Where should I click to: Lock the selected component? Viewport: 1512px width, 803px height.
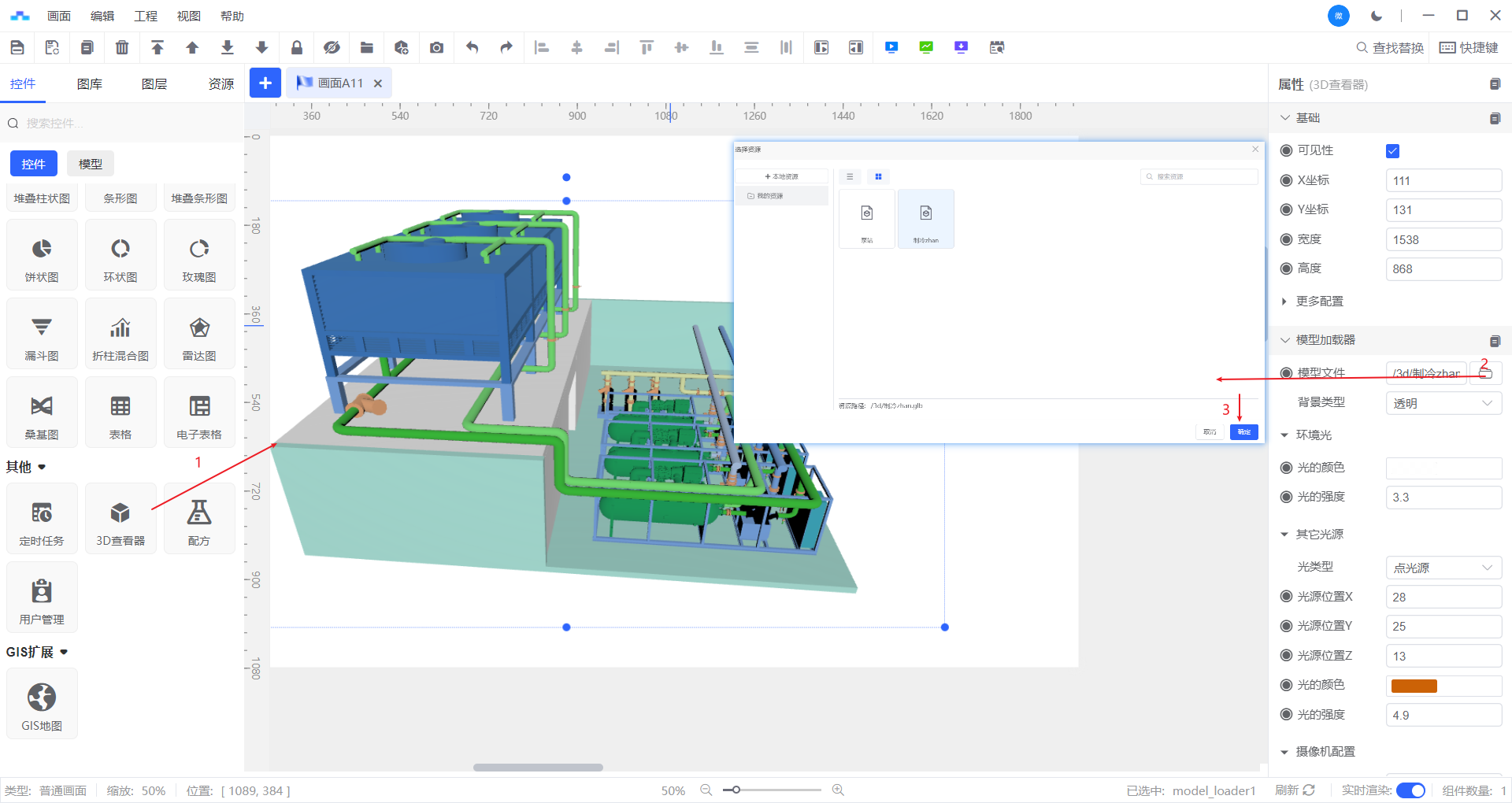(297, 47)
